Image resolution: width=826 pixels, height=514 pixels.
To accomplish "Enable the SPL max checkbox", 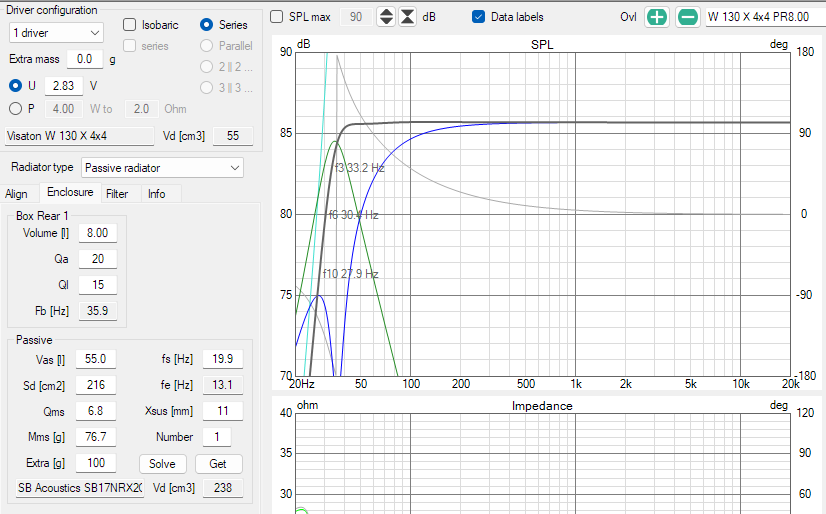I will pyautogui.click(x=277, y=17).
